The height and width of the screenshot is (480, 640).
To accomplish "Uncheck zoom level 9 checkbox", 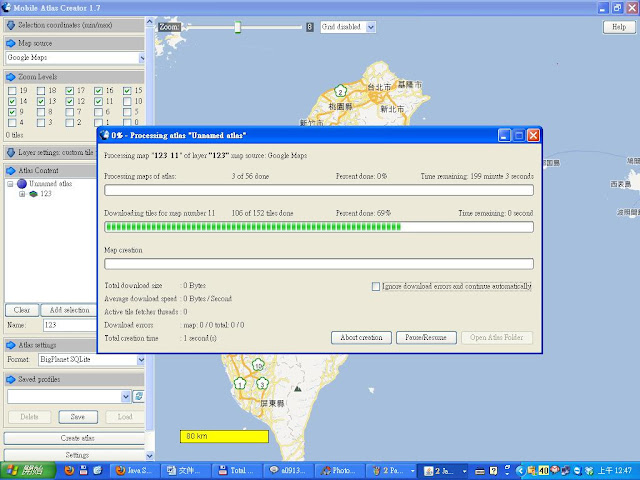I will [x=12, y=112].
